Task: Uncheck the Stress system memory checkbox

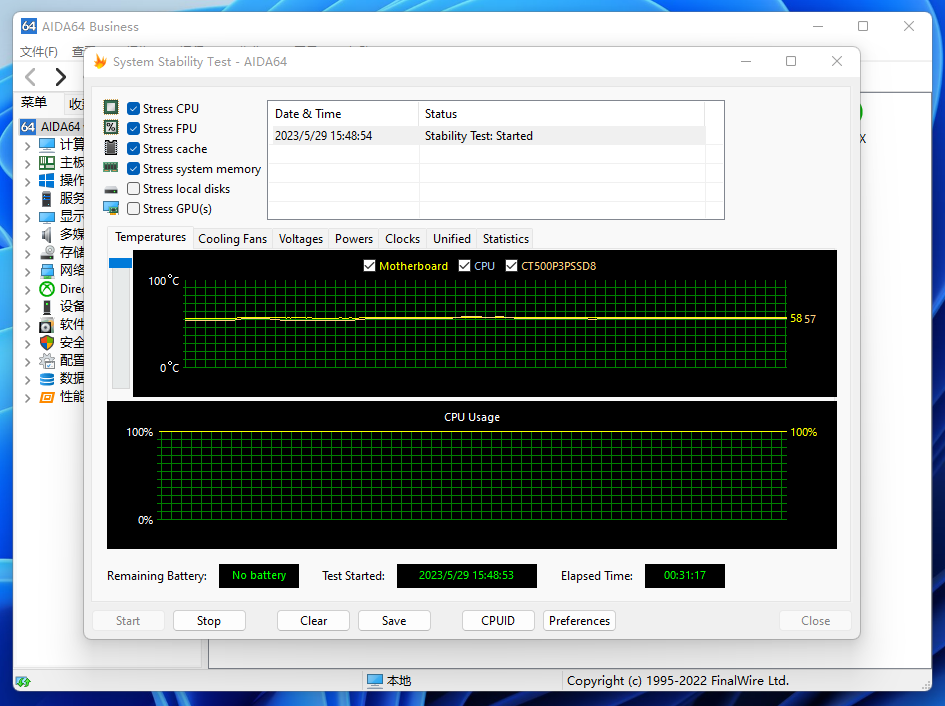Action: pos(134,168)
